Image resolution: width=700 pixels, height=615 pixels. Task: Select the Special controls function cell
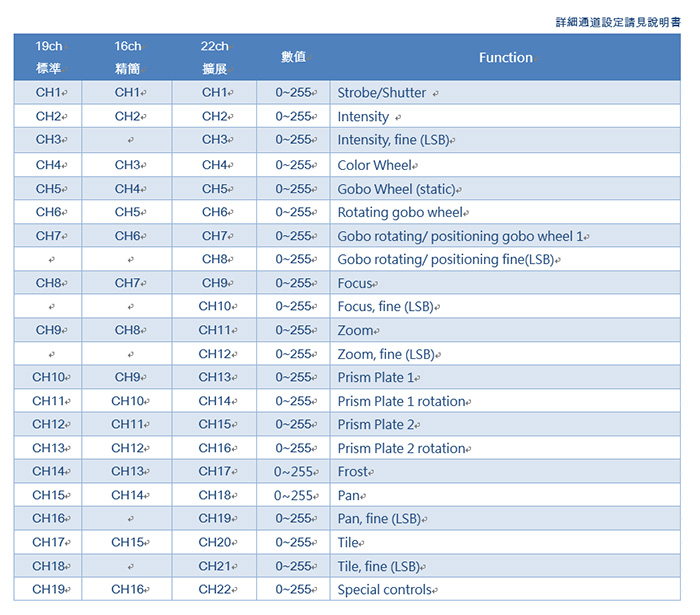385,590
